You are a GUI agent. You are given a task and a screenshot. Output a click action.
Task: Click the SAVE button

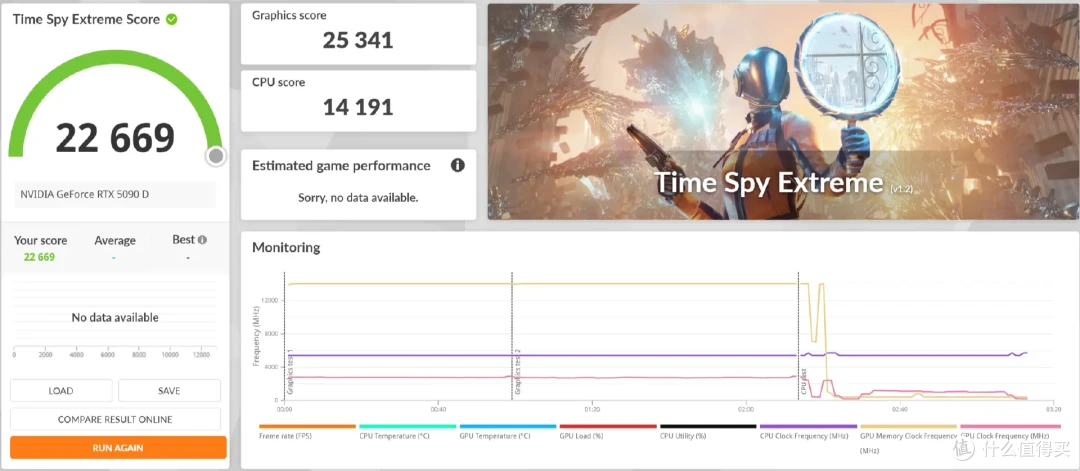click(169, 390)
